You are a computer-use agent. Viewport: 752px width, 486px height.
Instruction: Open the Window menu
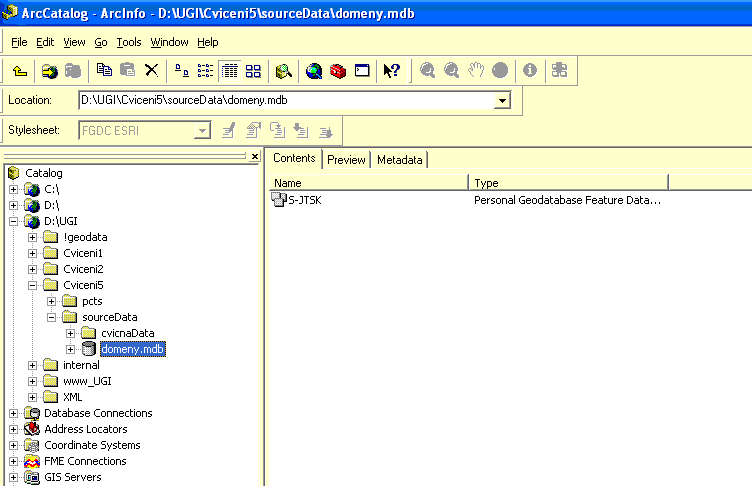point(169,42)
